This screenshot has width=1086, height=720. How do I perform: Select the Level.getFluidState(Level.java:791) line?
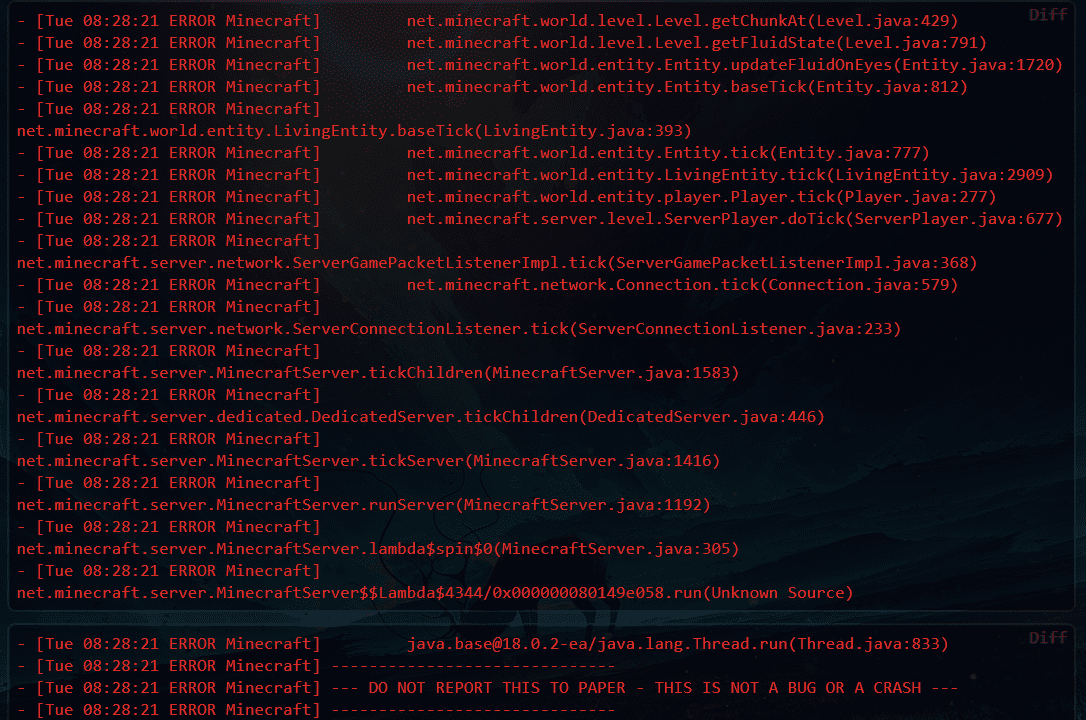(x=502, y=43)
